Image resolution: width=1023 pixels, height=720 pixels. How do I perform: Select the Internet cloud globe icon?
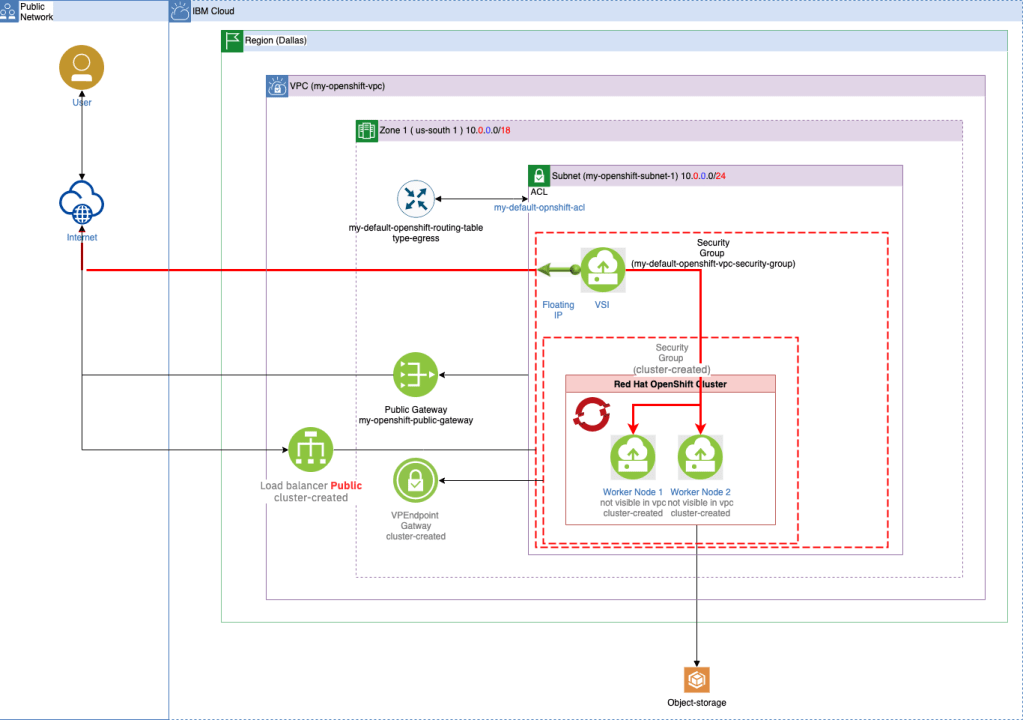81,204
